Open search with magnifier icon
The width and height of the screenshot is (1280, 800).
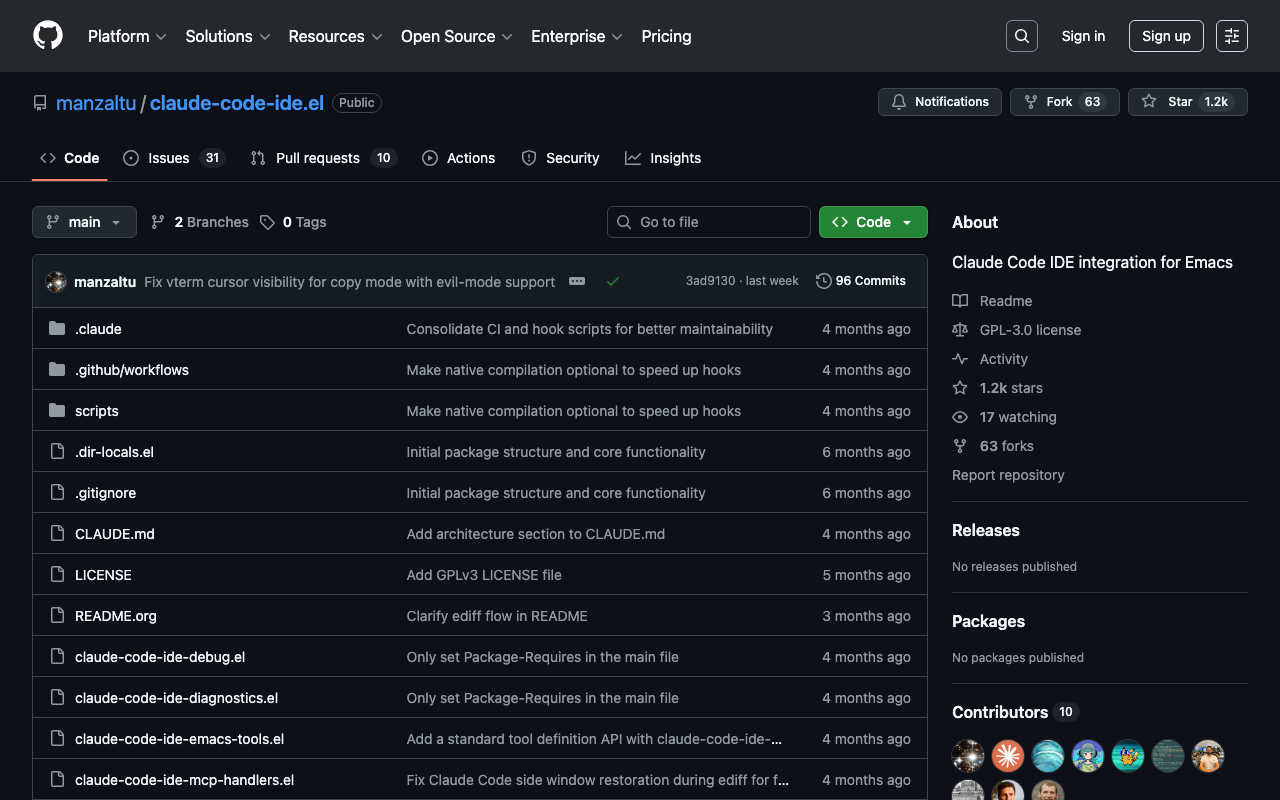[1021, 36]
